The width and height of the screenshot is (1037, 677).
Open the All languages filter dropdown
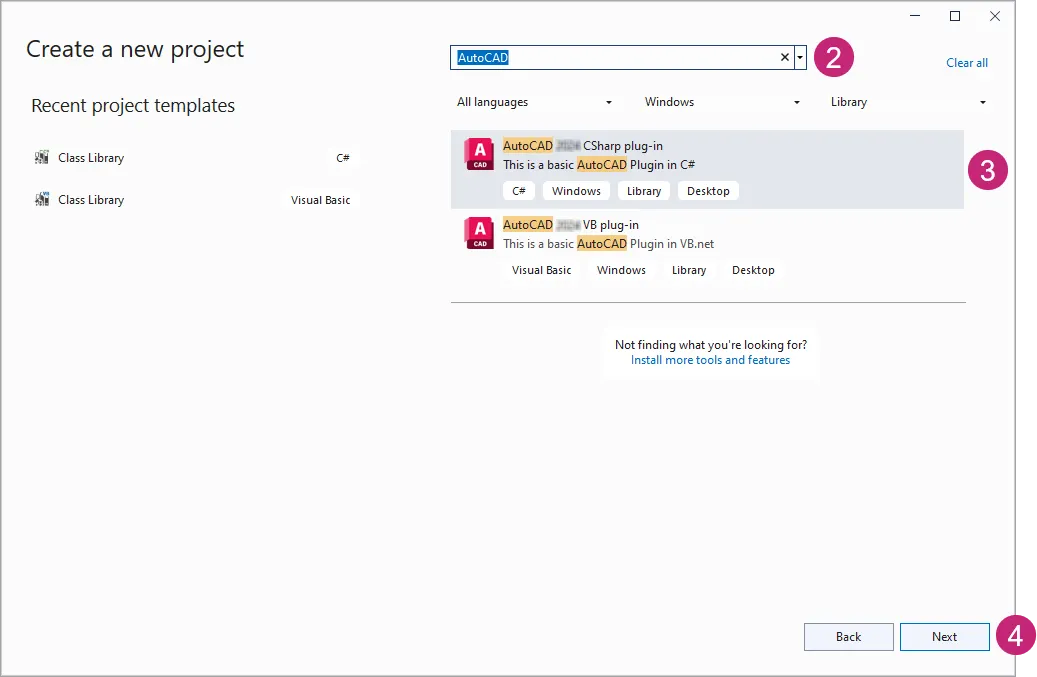point(534,102)
